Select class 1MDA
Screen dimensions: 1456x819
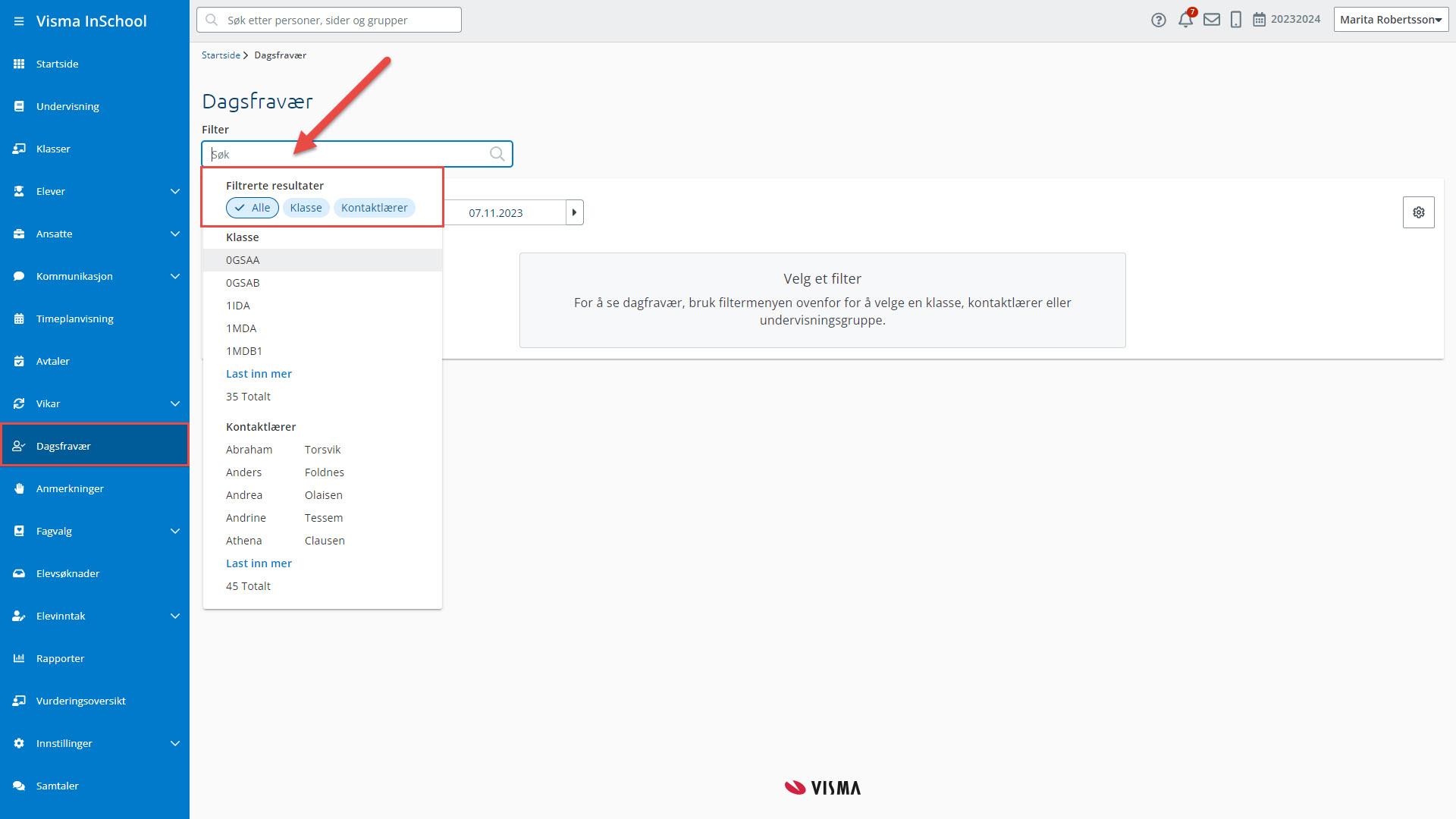pyautogui.click(x=322, y=328)
